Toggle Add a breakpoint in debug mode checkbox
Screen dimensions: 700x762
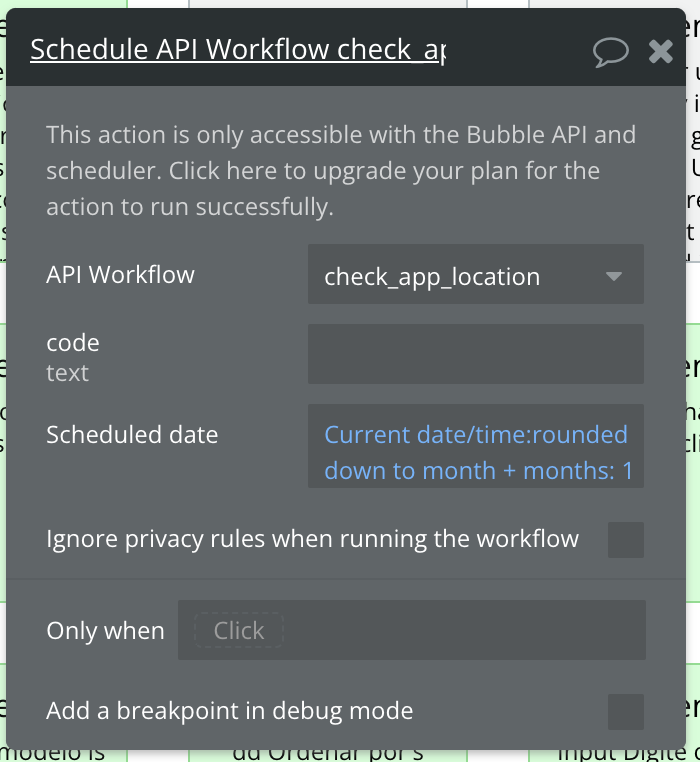pos(626,711)
